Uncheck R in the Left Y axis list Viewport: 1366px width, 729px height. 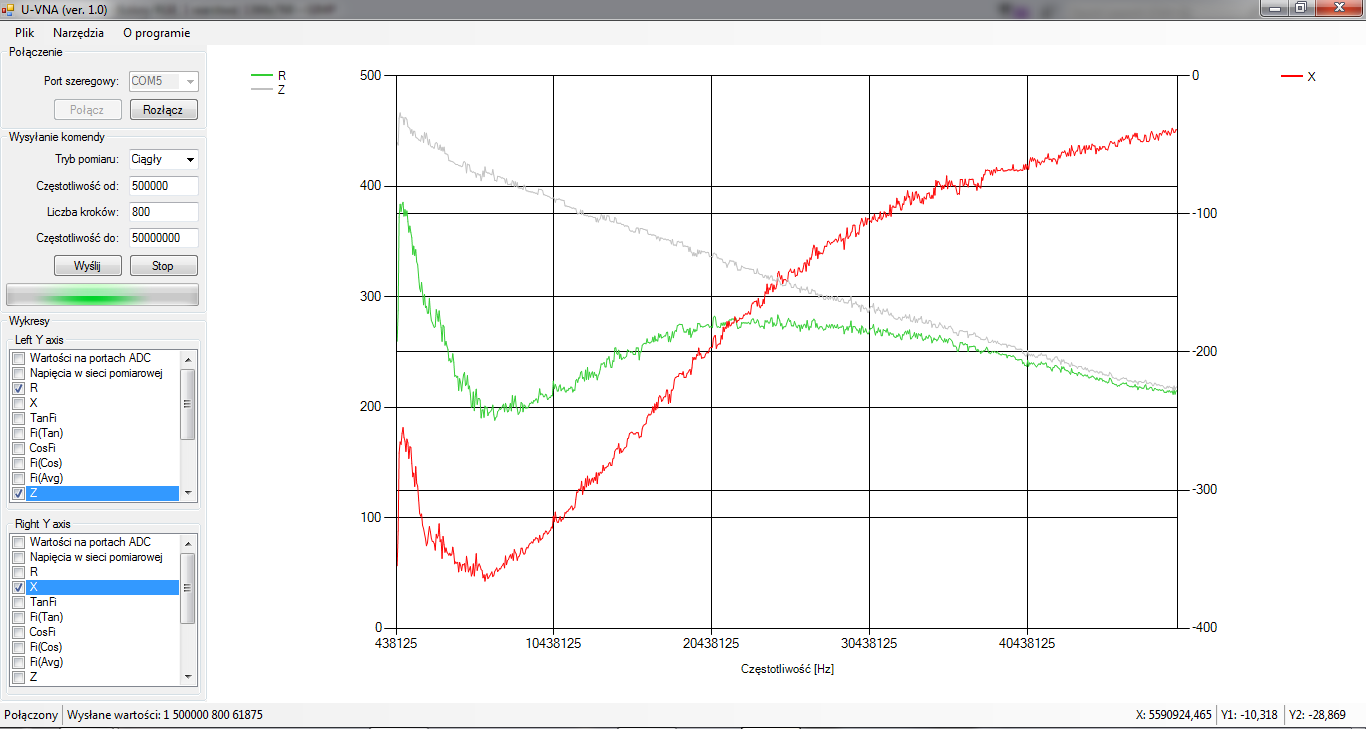click(x=19, y=388)
